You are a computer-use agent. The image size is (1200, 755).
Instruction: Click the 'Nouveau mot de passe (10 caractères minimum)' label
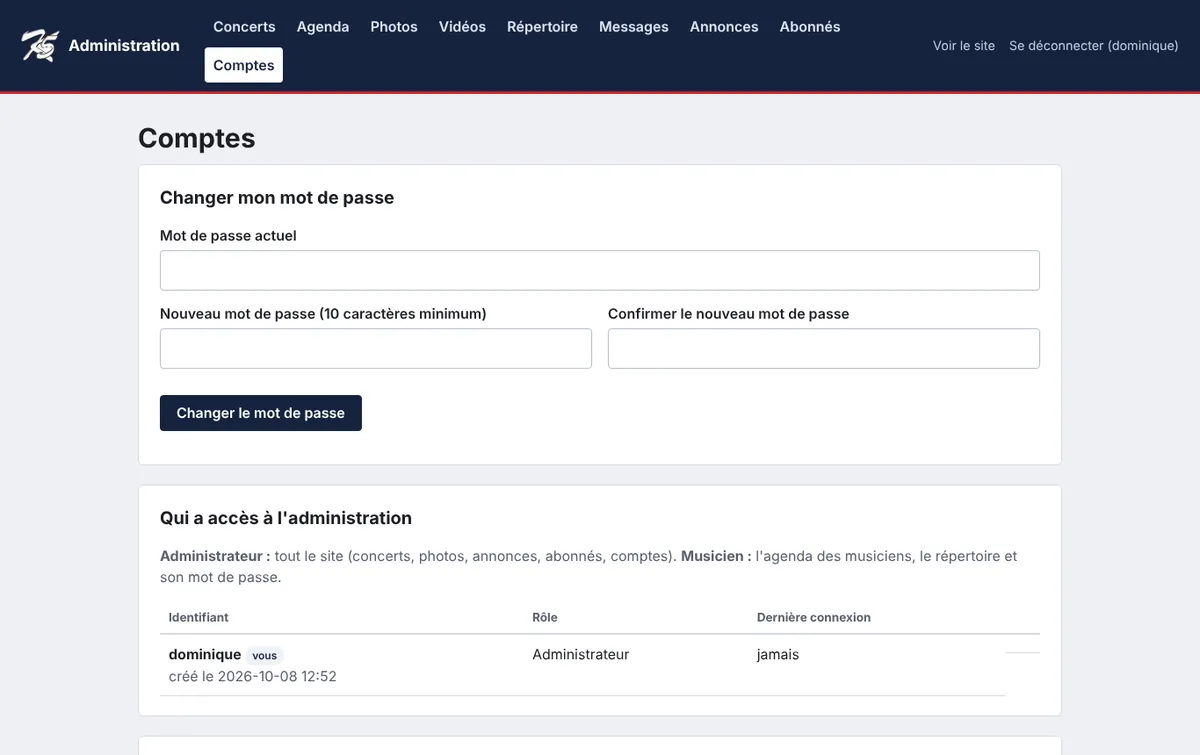click(x=323, y=314)
